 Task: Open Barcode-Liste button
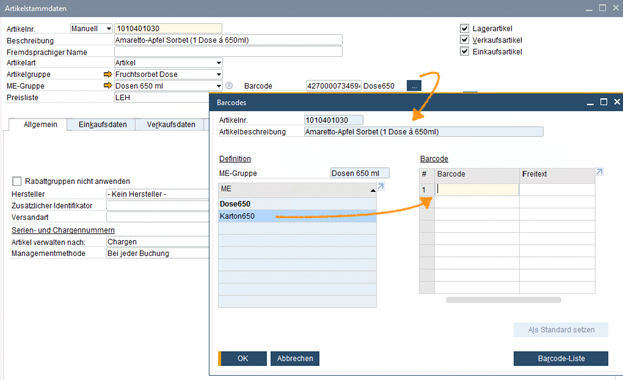(561, 359)
